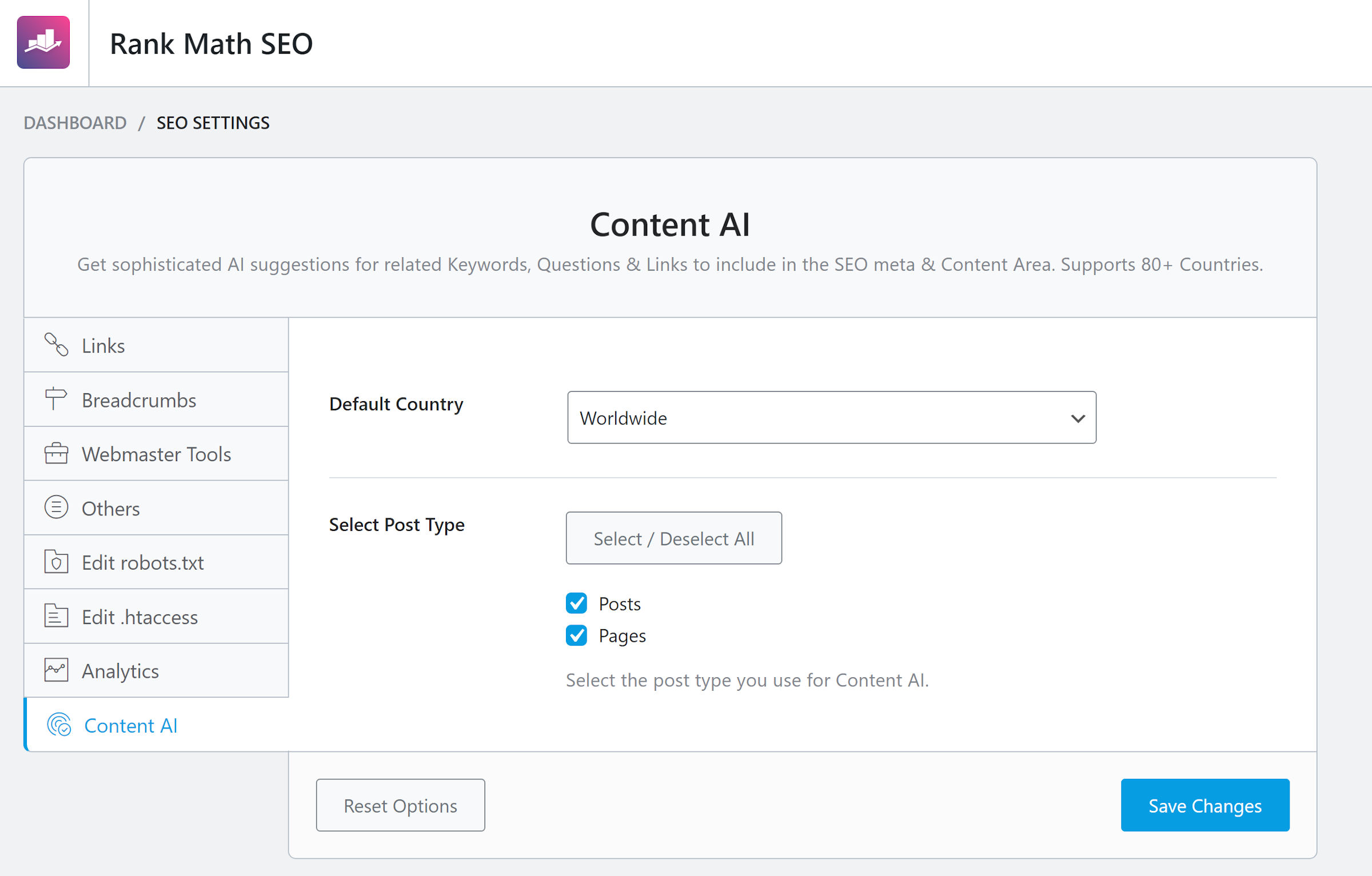Go to the Breadcrumbs settings tab
Image resolution: width=1372 pixels, height=876 pixels.
pos(139,400)
